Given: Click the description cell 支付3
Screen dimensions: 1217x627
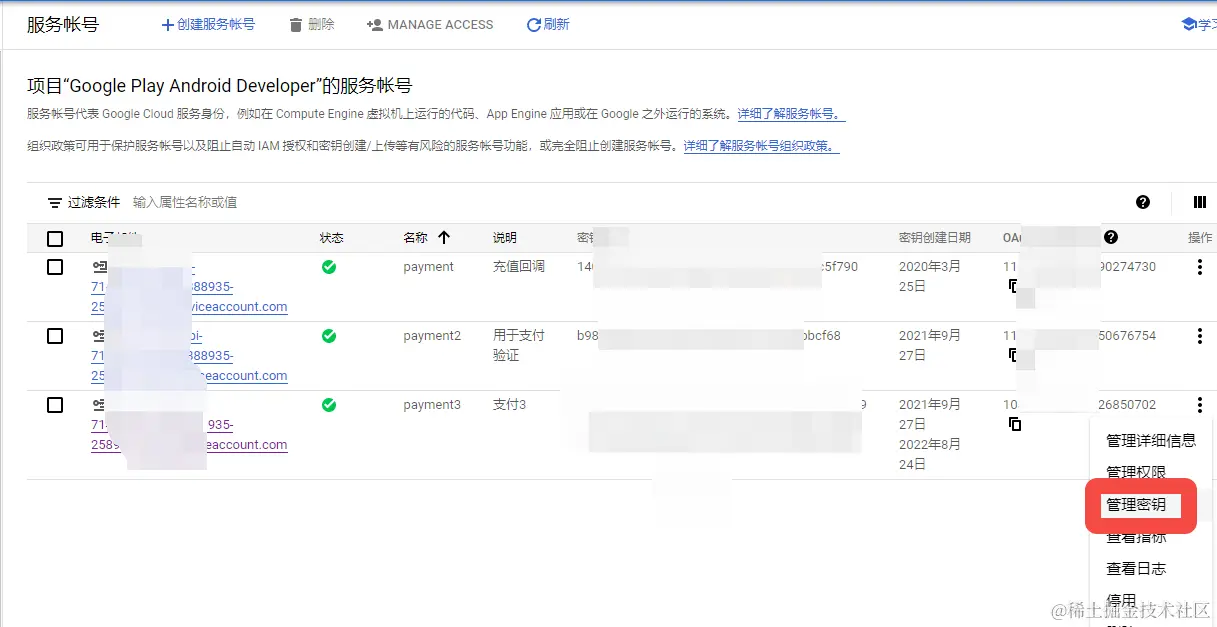Looking at the screenshot, I should click(x=509, y=405).
